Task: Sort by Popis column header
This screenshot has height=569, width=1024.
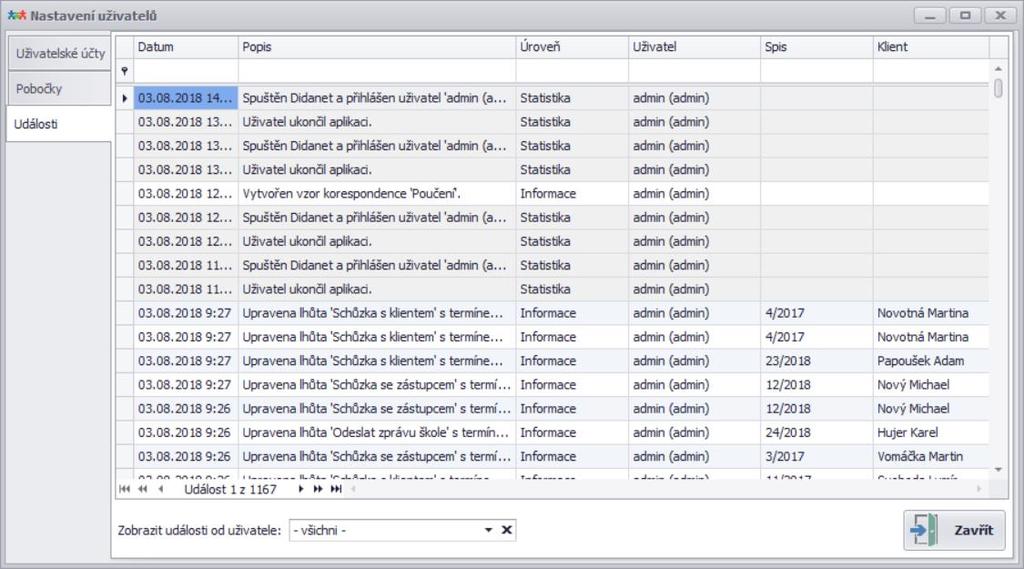Action: (377, 47)
